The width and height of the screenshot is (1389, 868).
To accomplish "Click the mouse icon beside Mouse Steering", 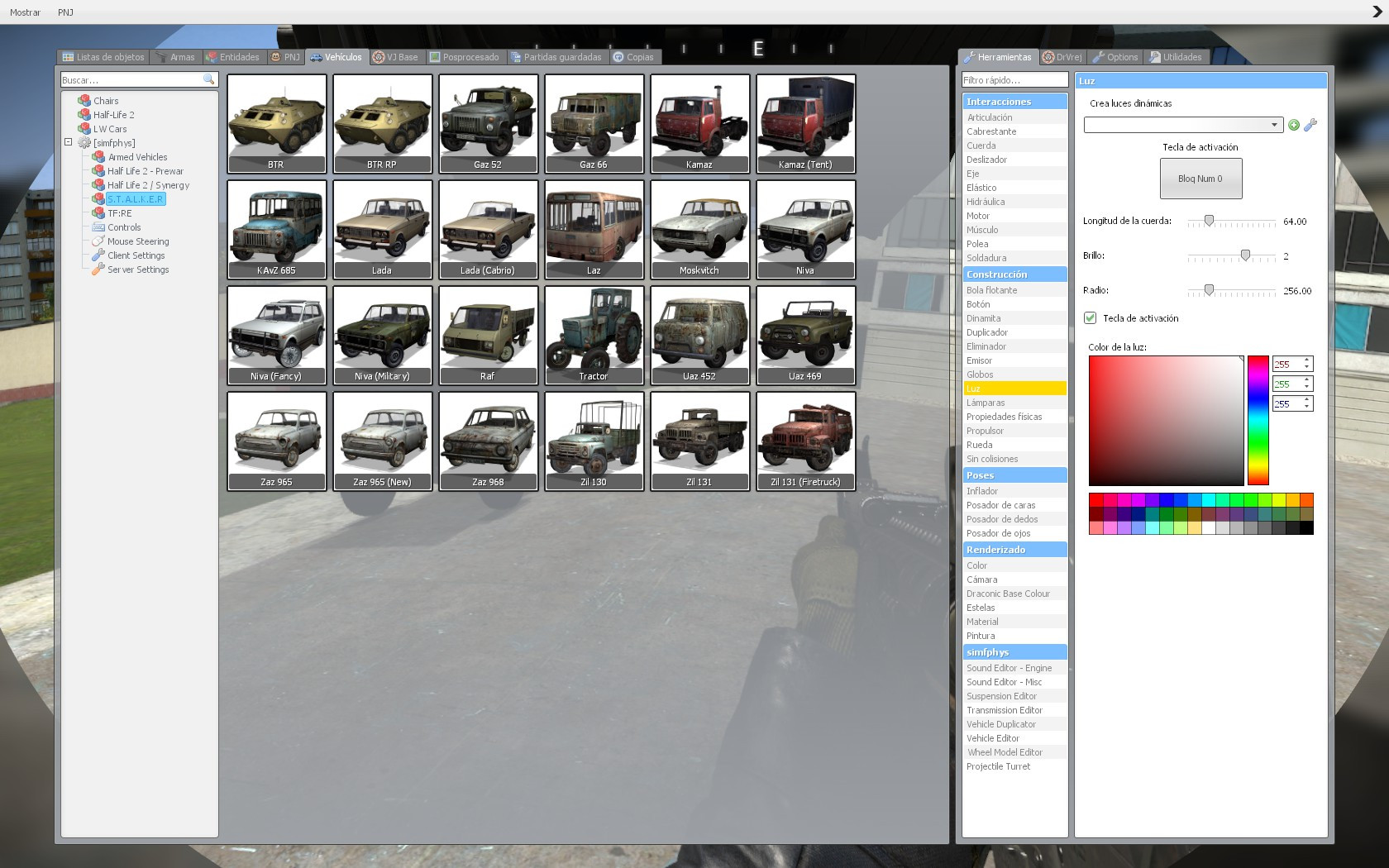I will [98, 241].
